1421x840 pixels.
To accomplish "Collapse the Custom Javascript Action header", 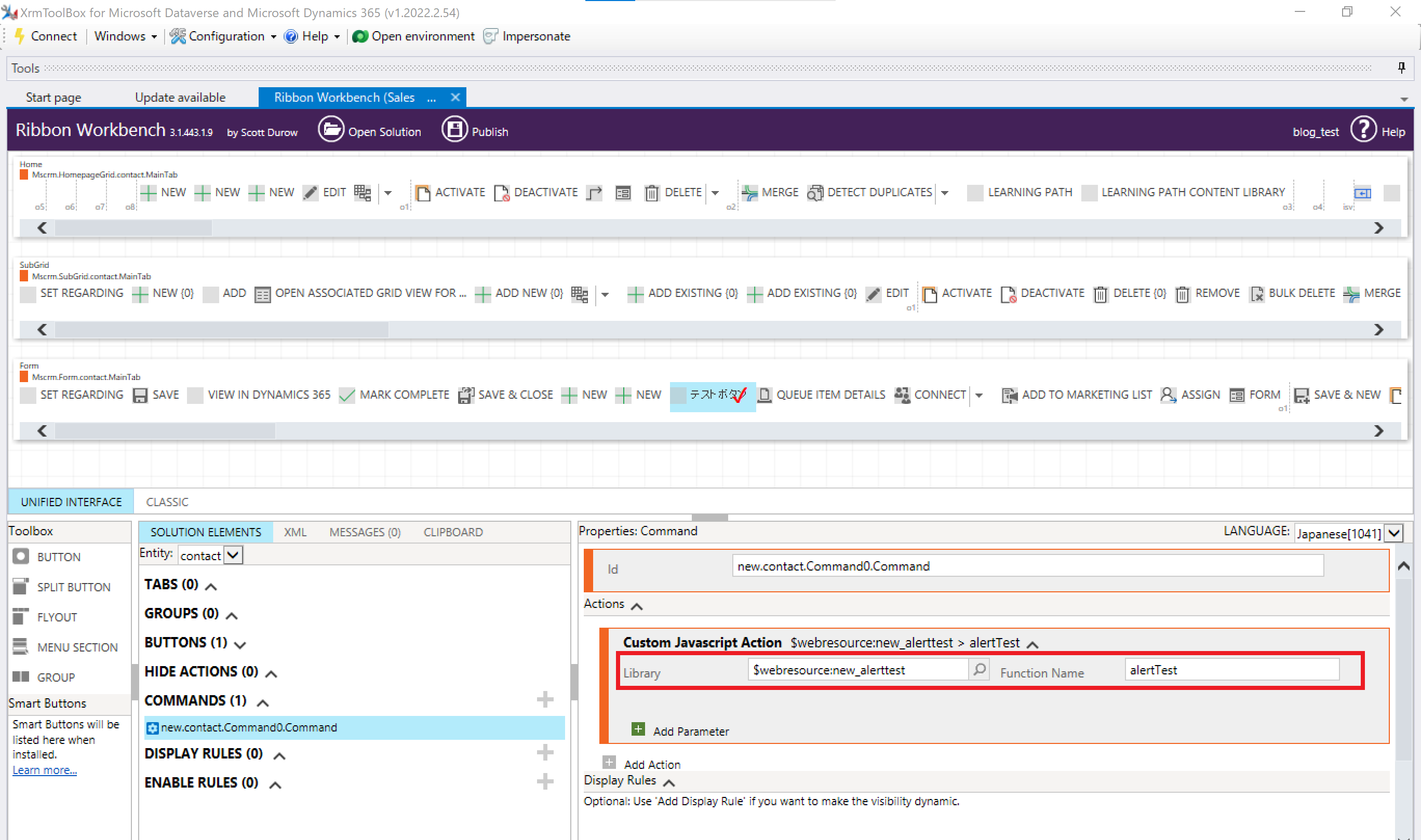I will pos(1033,645).
